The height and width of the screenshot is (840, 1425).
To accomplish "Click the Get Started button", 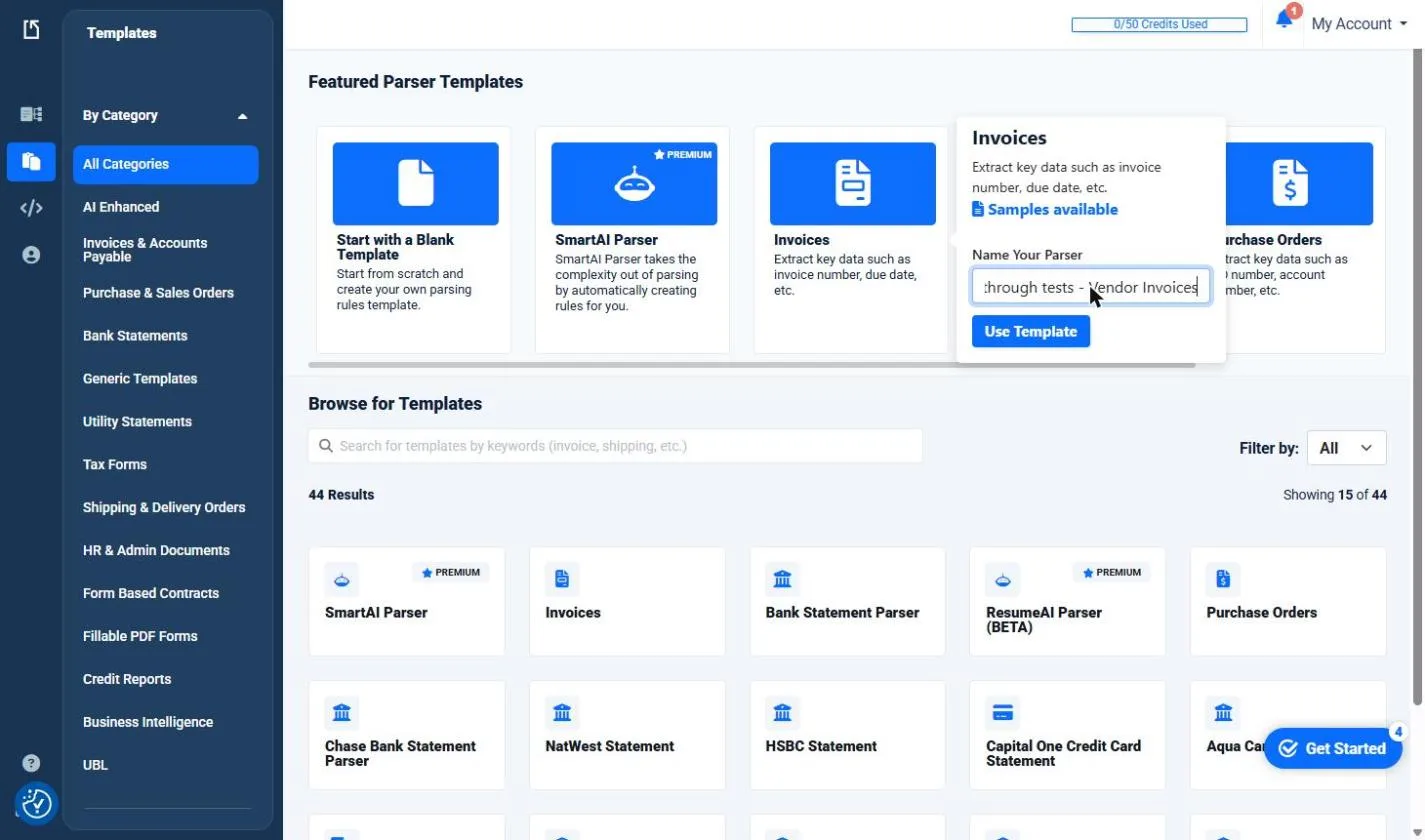I will click(x=1333, y=748).
